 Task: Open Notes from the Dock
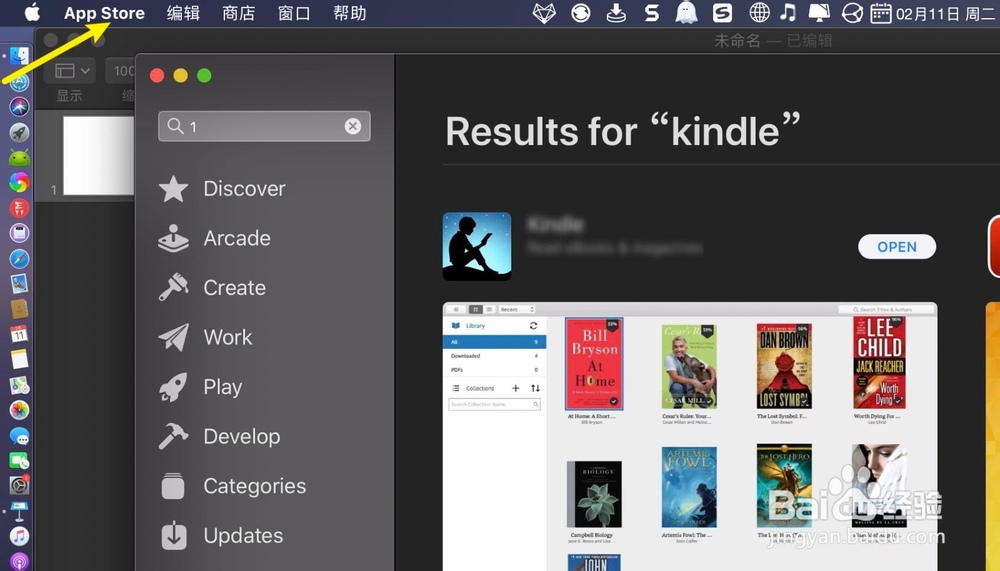19,359
